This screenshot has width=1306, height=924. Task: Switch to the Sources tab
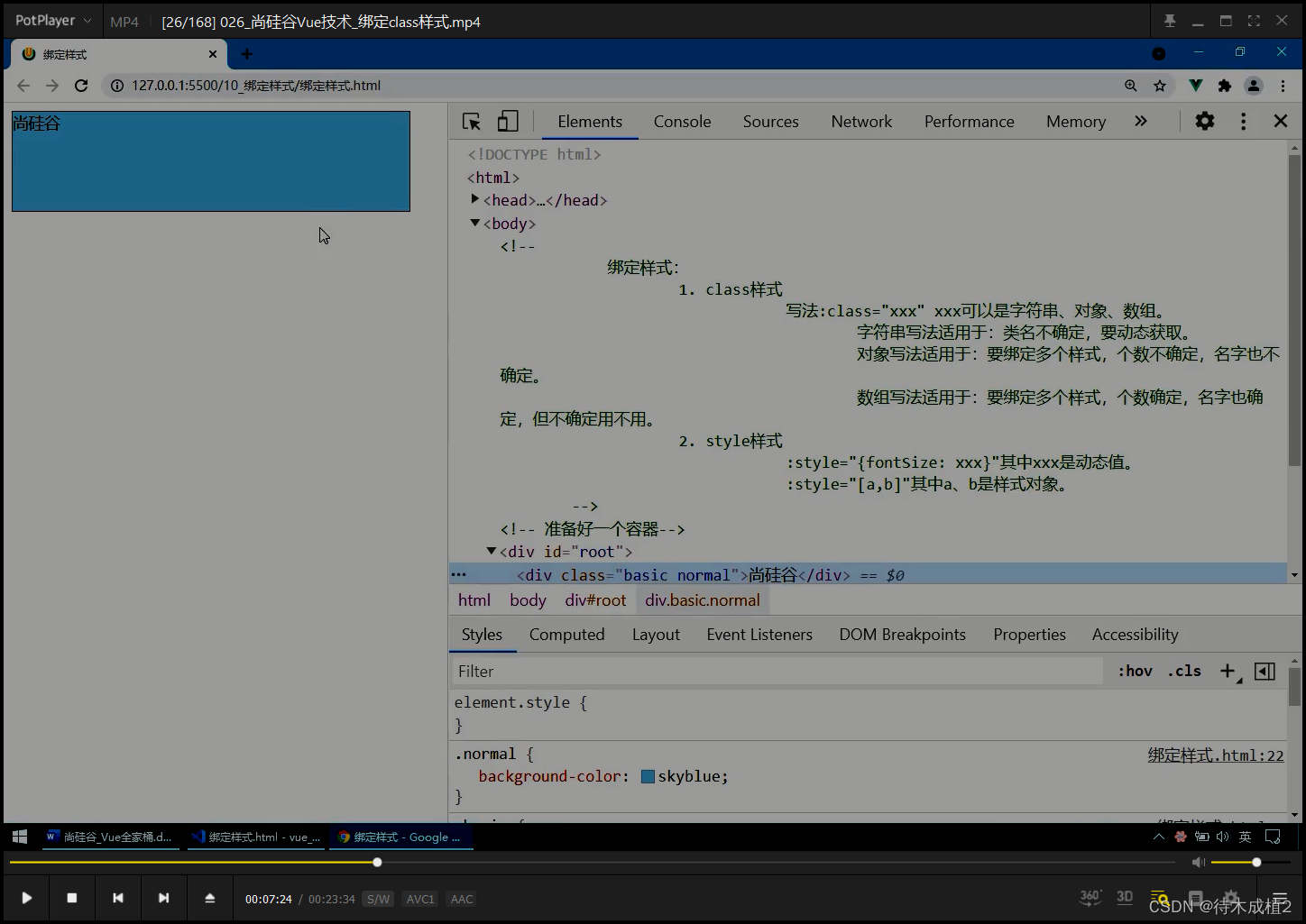tap(770, 122)
